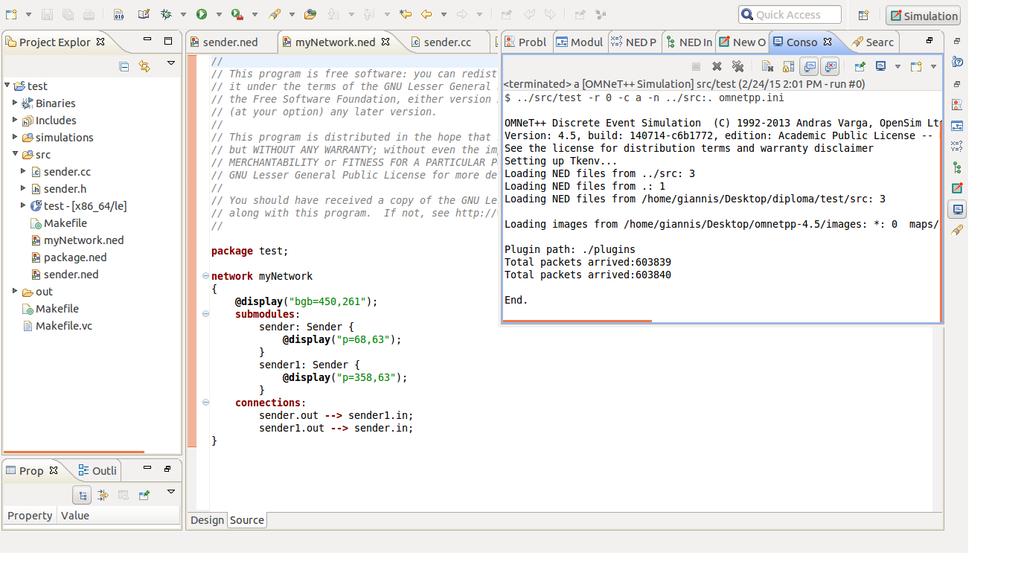Click the Remove All Terminated Launches icon
Screen dimensions: 1024x570
click(x=737, y=66)
